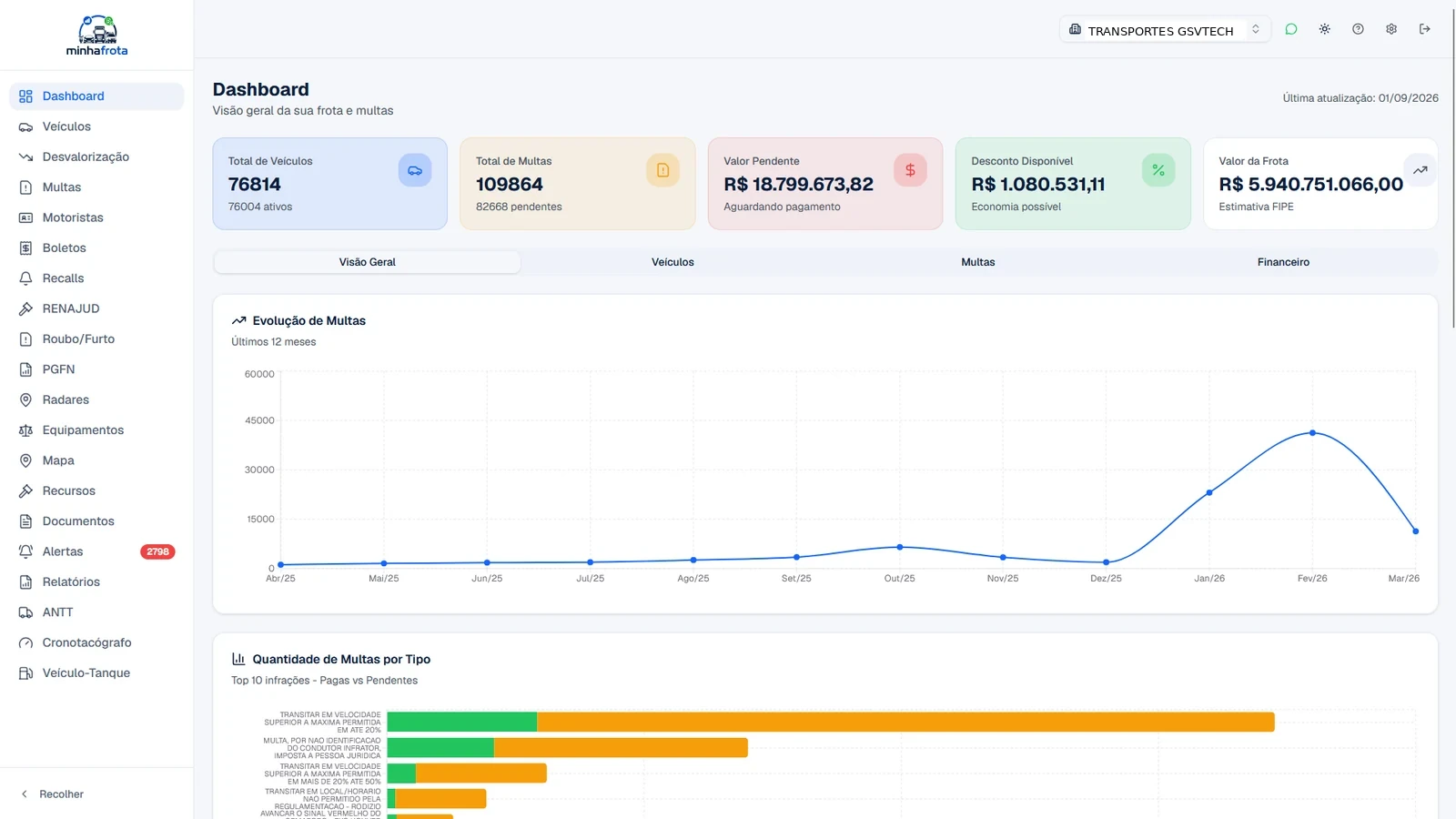Click the dollar icon on Valor Pendente card
The image size is (1456, 819).
click(910, 170)
